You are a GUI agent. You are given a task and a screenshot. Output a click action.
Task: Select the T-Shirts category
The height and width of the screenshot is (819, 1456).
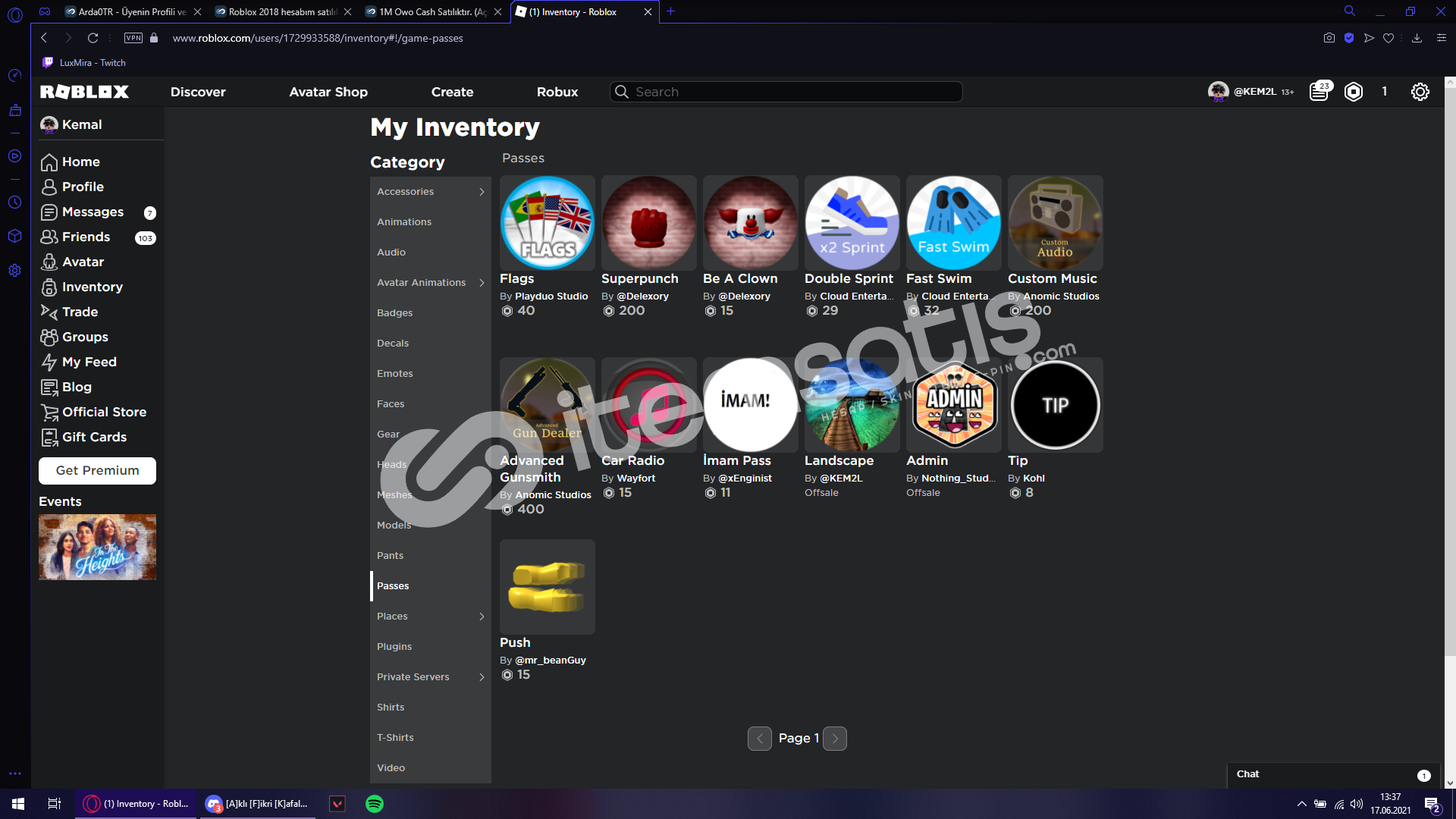click(431, 738)
